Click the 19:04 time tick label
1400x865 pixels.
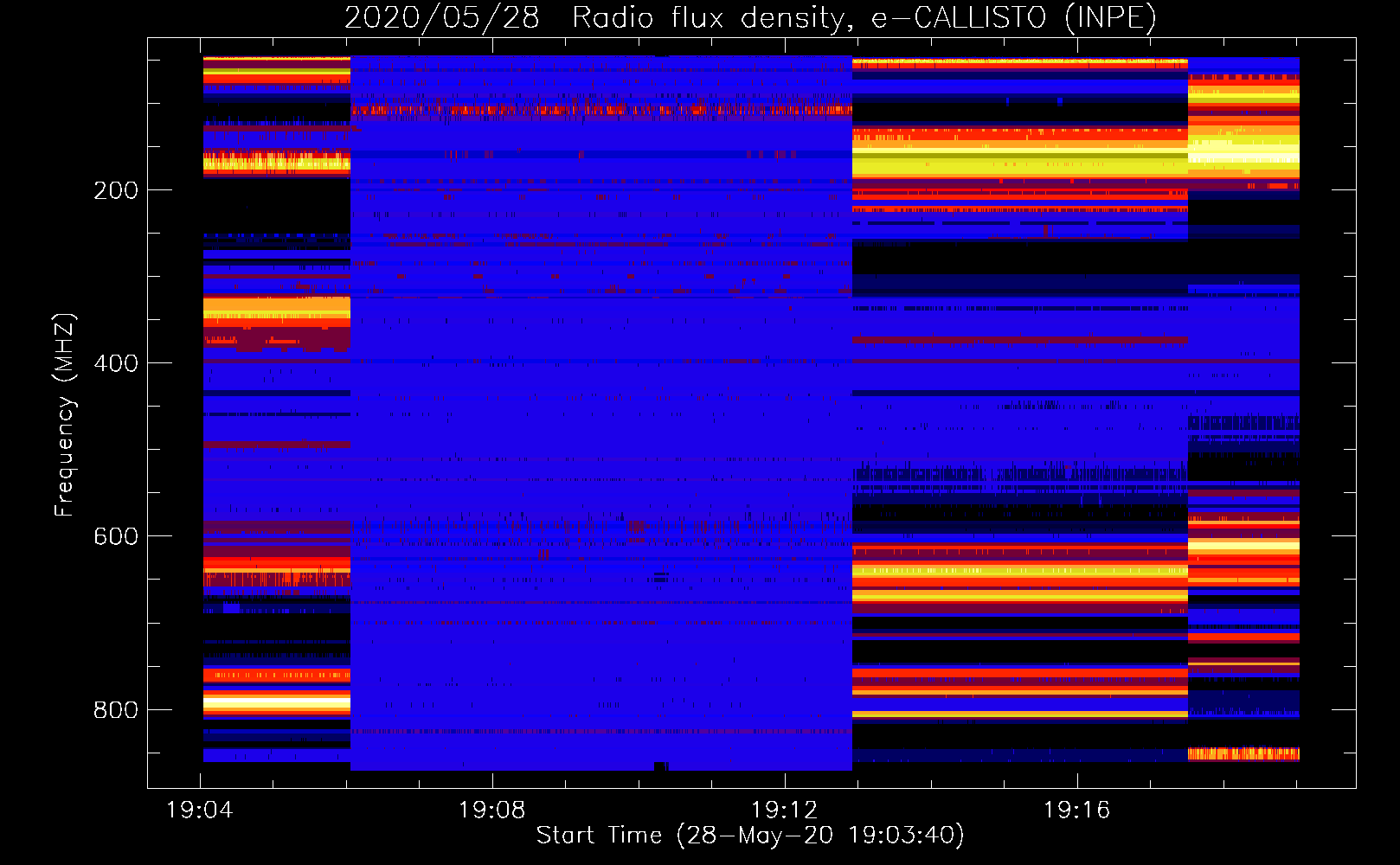(200, 811)
